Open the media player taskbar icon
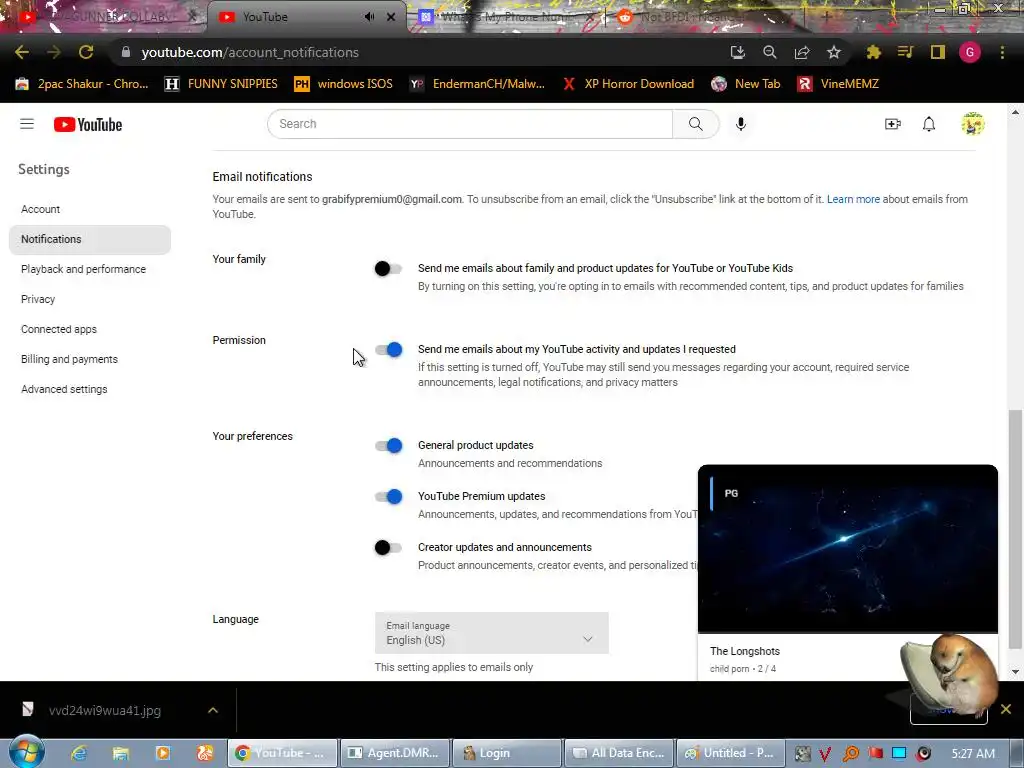The width and height of the screenshot is (1024, 768). click(x=163, y=753)
